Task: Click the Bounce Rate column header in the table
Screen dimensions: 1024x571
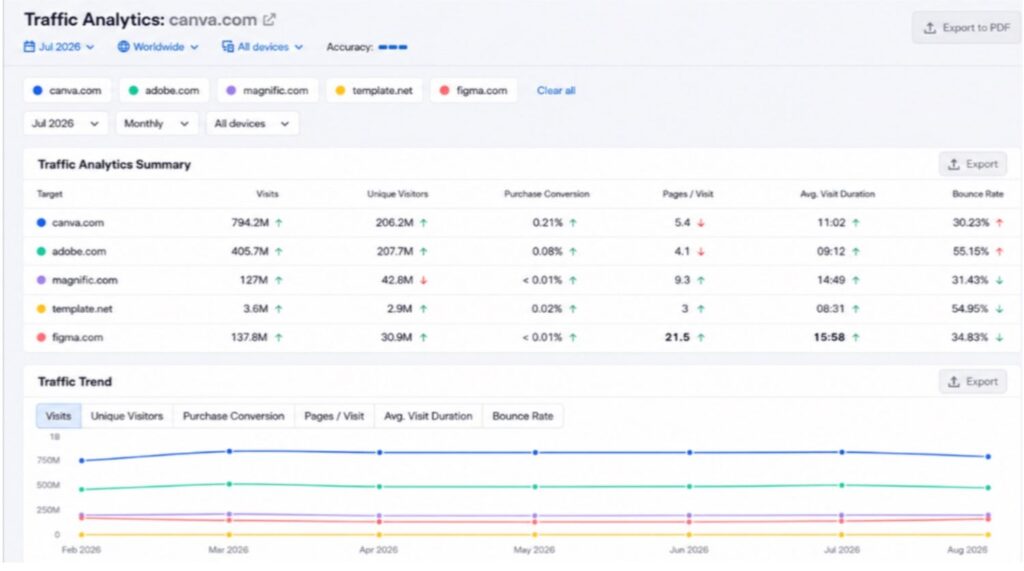Action: [x=978, y=194]
